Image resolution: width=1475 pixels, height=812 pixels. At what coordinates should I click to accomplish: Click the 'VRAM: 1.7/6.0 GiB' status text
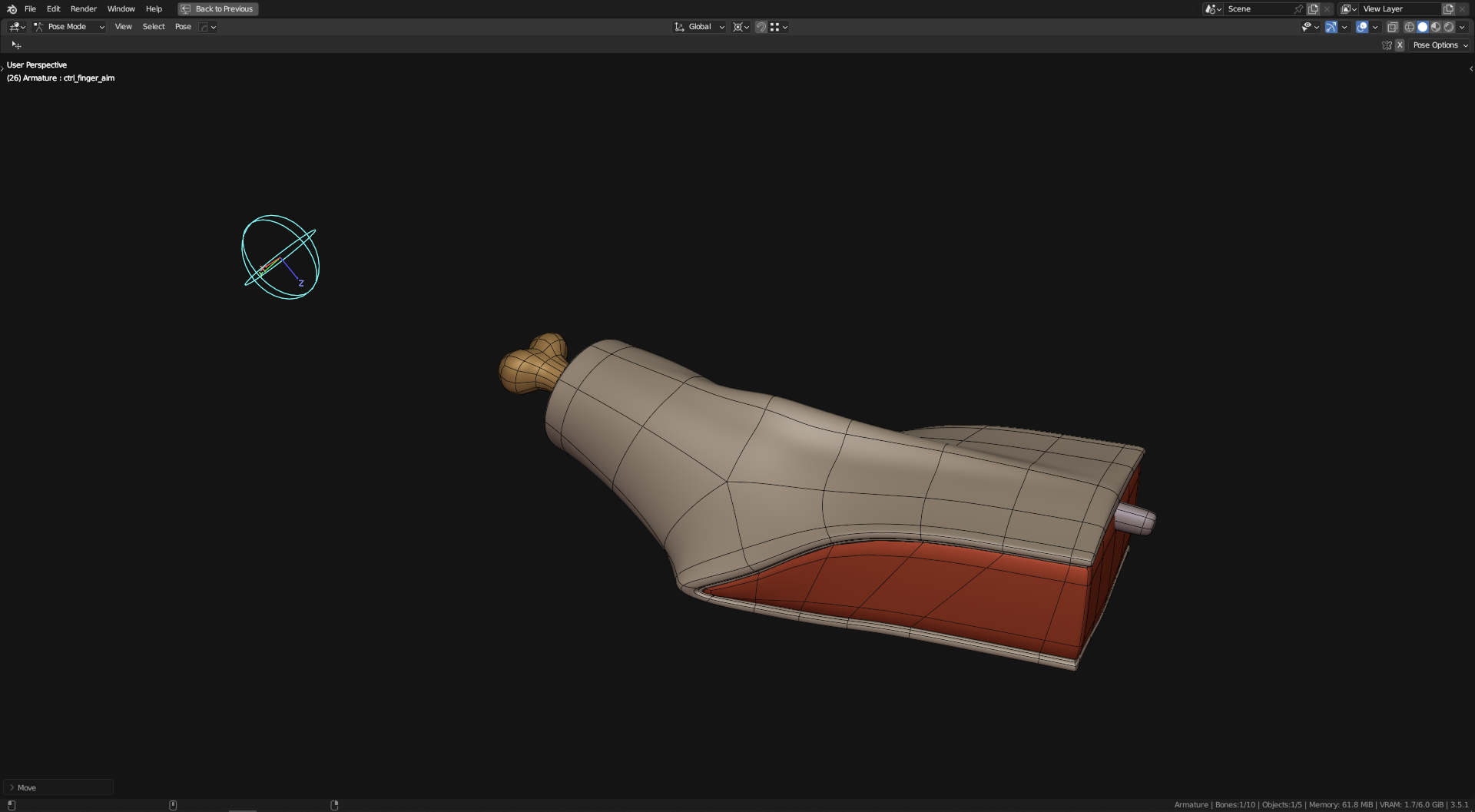(x=1411, y=805)
